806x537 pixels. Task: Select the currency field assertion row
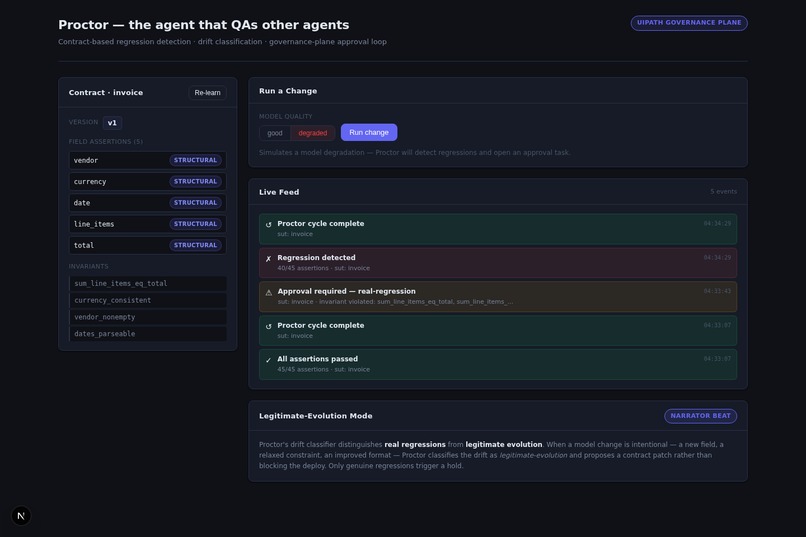148,181
